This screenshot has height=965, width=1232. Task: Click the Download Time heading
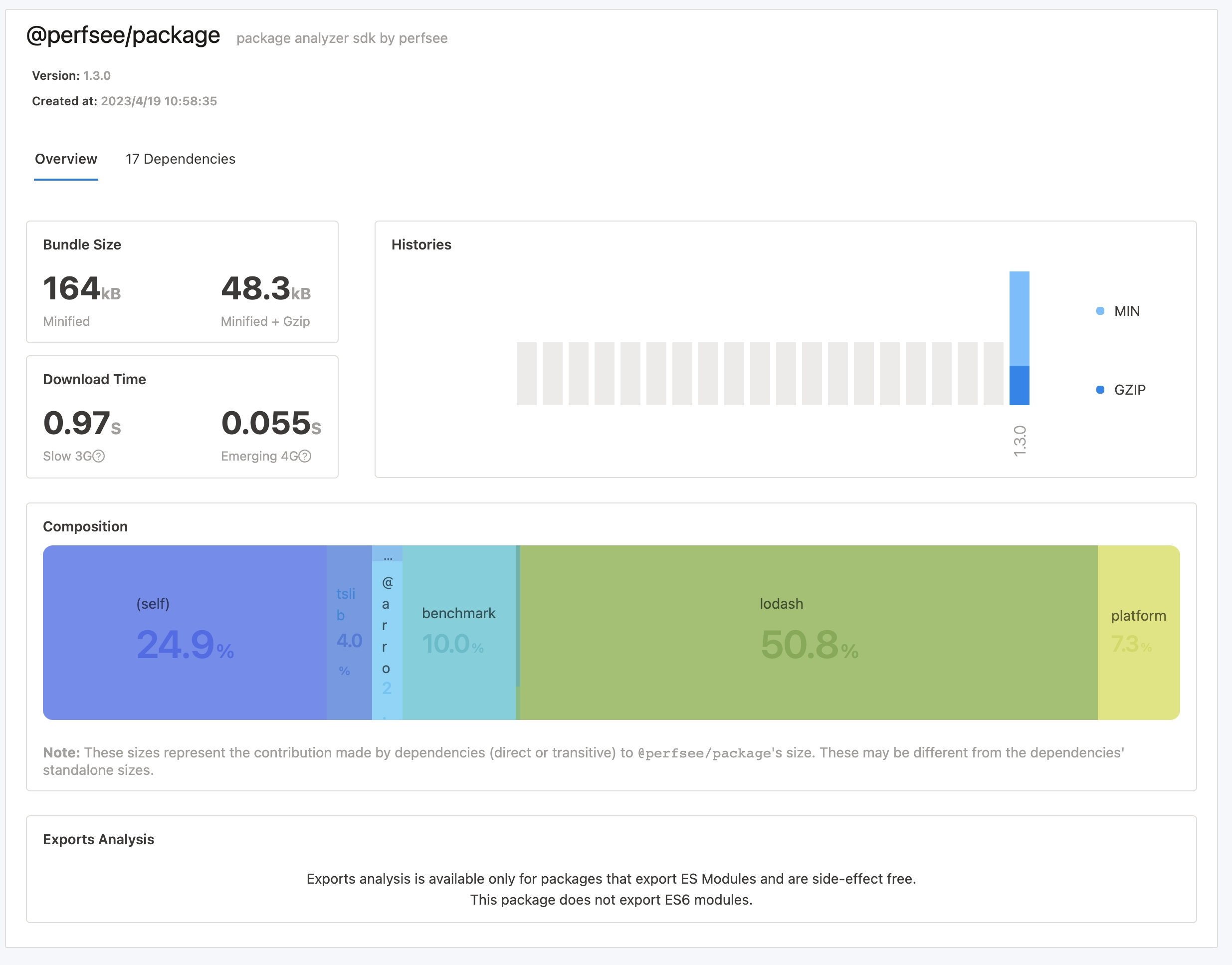pyautogui.click(x=94, y=379)
